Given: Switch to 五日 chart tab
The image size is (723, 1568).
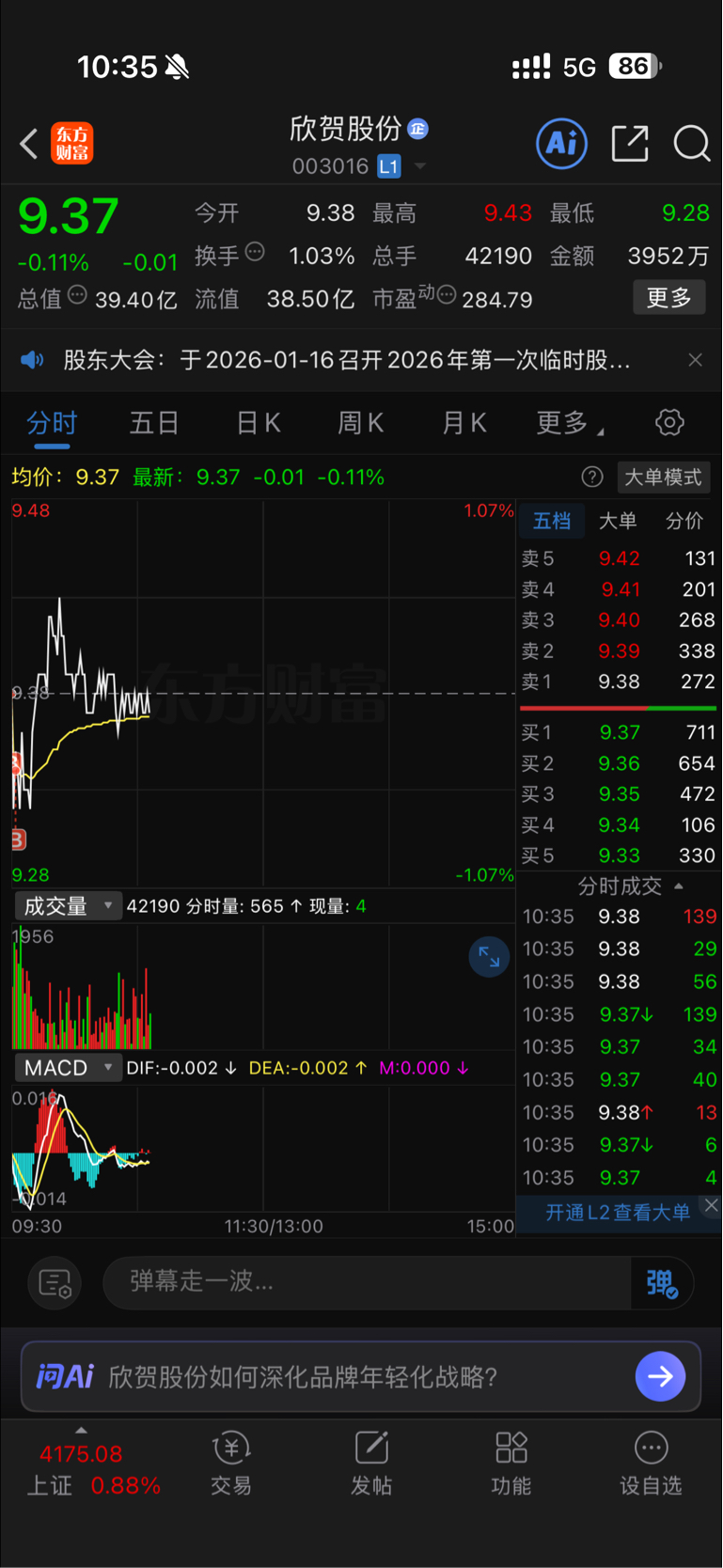Looking at the screenshot, I should tap(154, 423).
